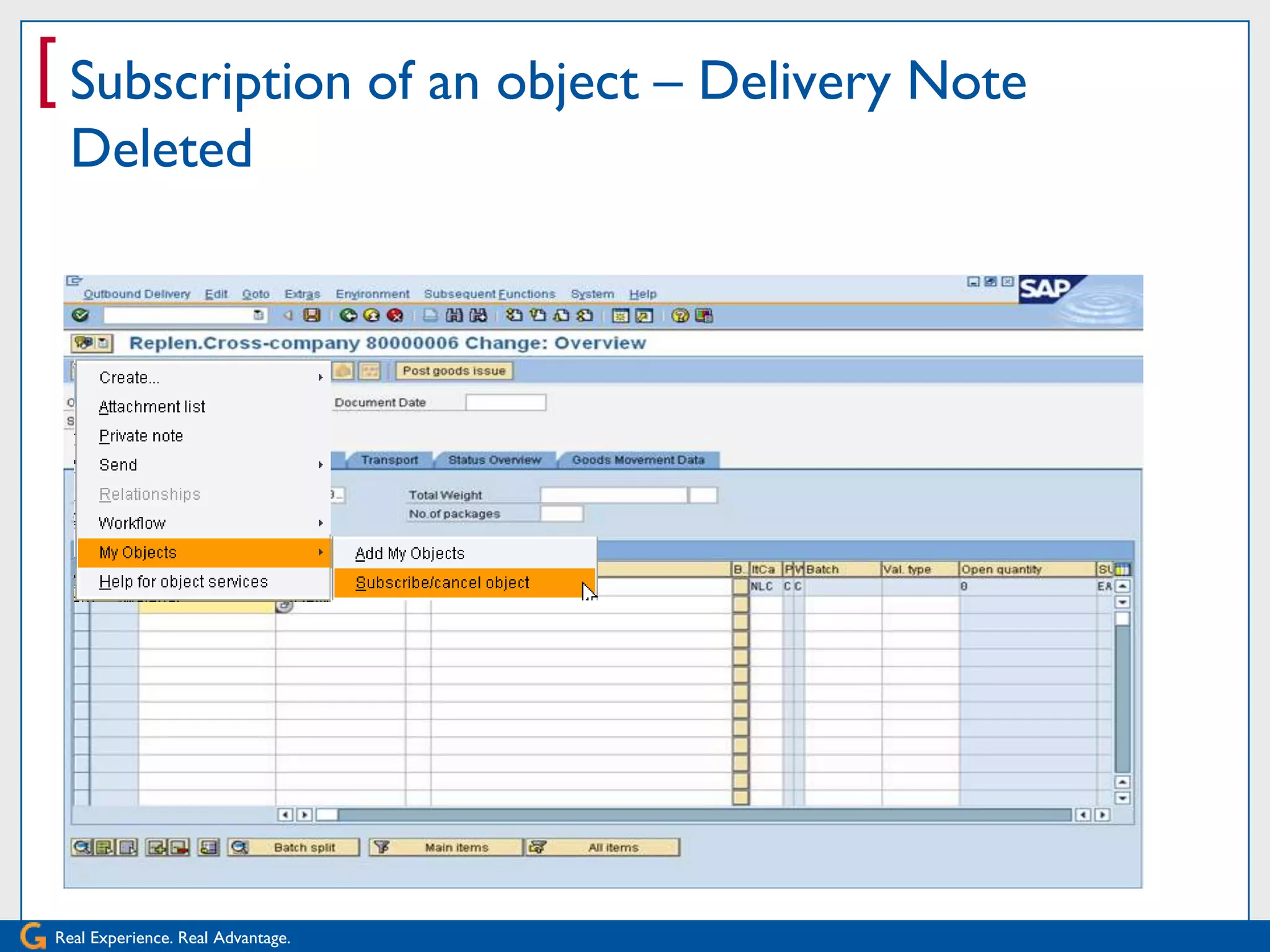Screen dimensions: 1270x952
Task: Click the Print icon in the toolbar
Action: pos(430,315)
